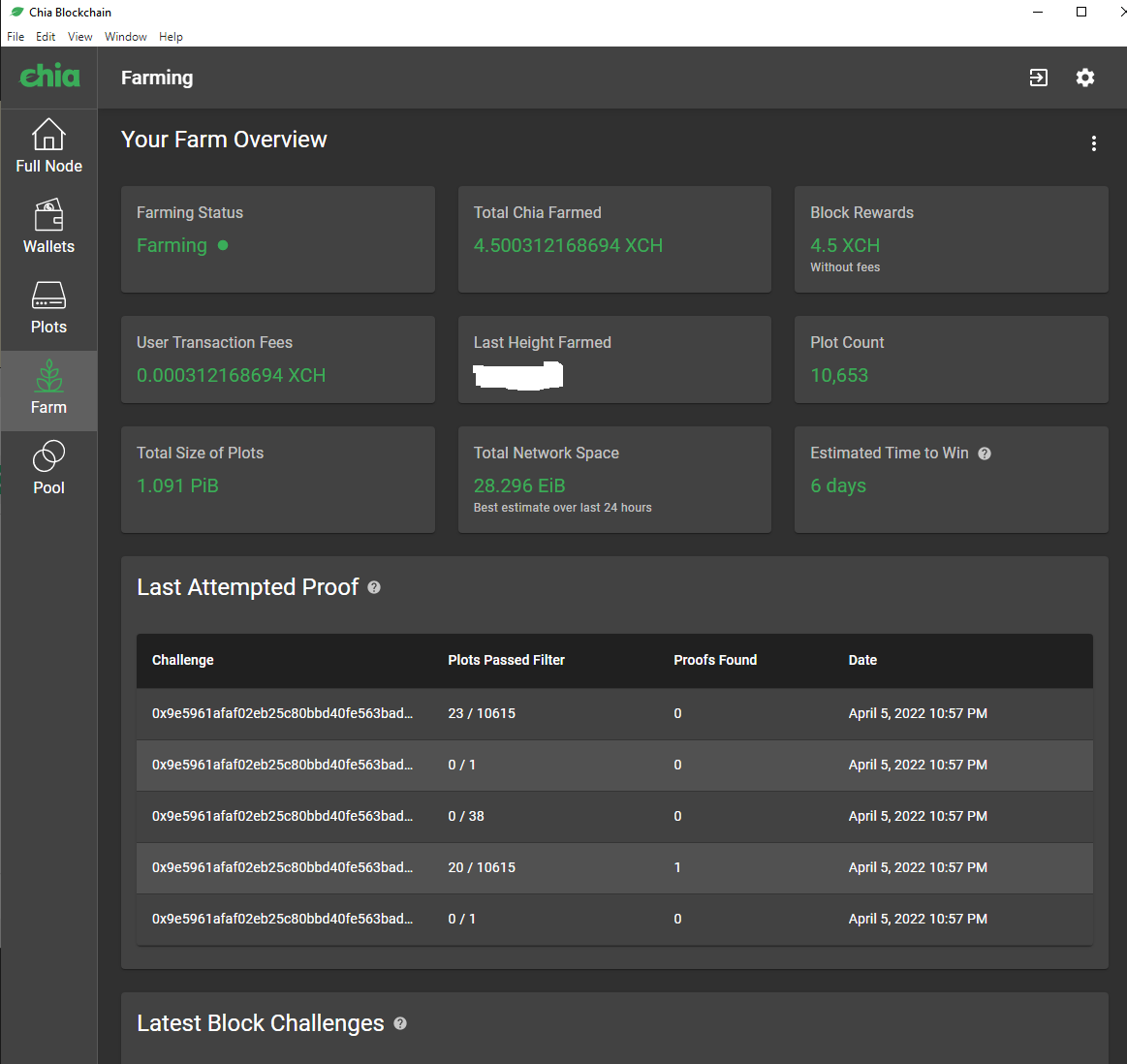Click the Date column header

(862, 660)
